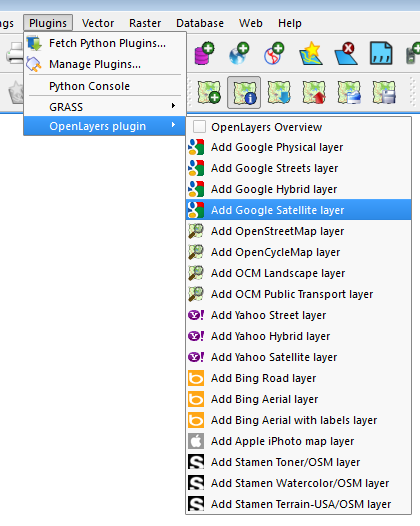Open the Vector menu
Screen dimensions: 420x526
coord(98,23)
